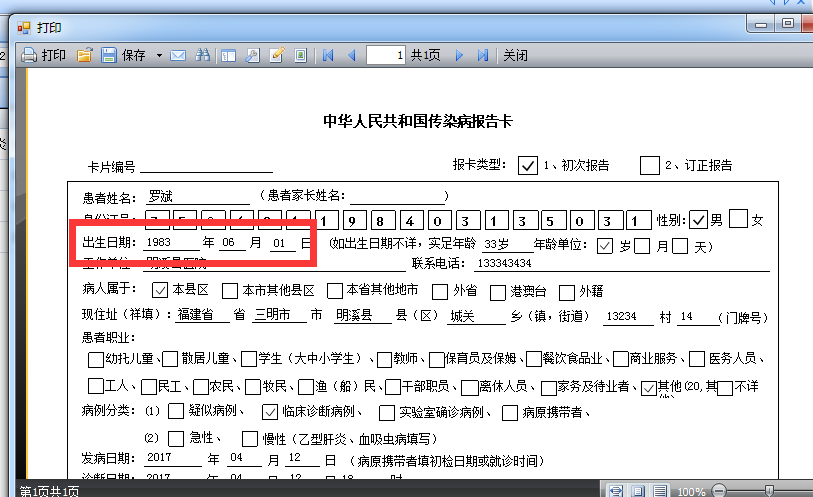The image size is (813, 497).
Task: Toggle the 离休人员 occupation checkbox
Action: click(469, 388)
